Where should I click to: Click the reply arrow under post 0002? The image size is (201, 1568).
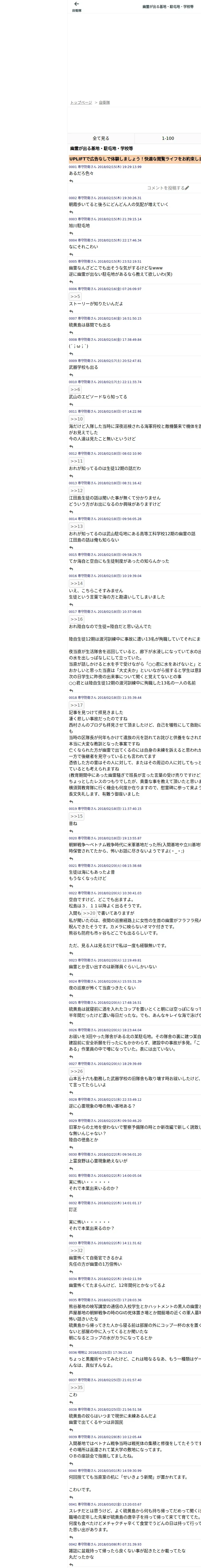tap(71, 212)
